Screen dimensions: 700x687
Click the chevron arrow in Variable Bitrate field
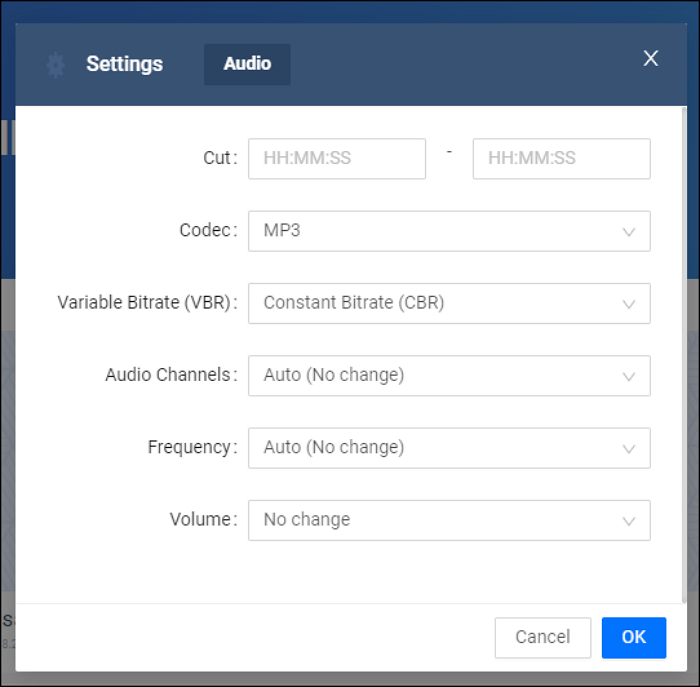point(629,304)
